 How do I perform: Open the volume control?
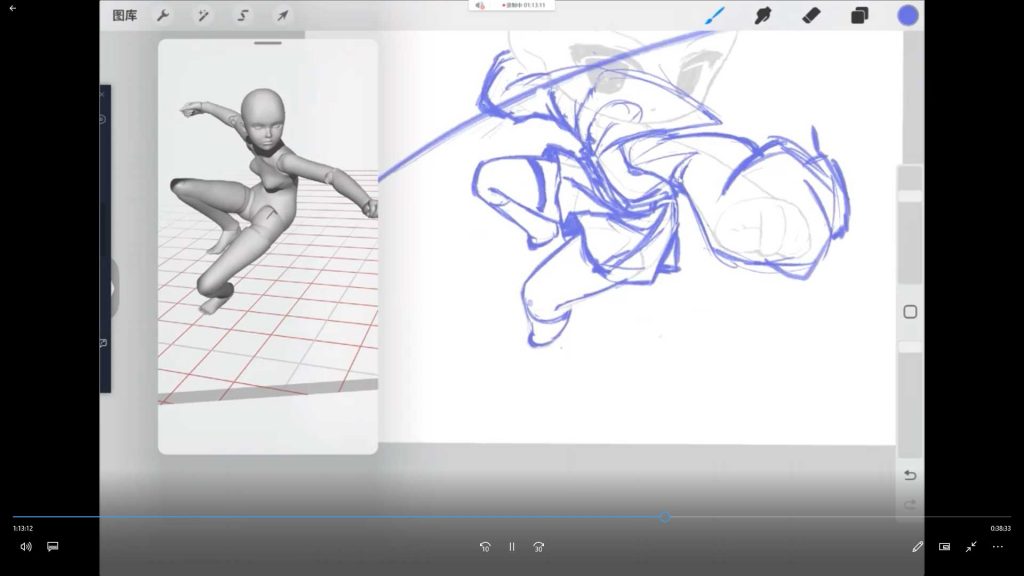(26, 547)
